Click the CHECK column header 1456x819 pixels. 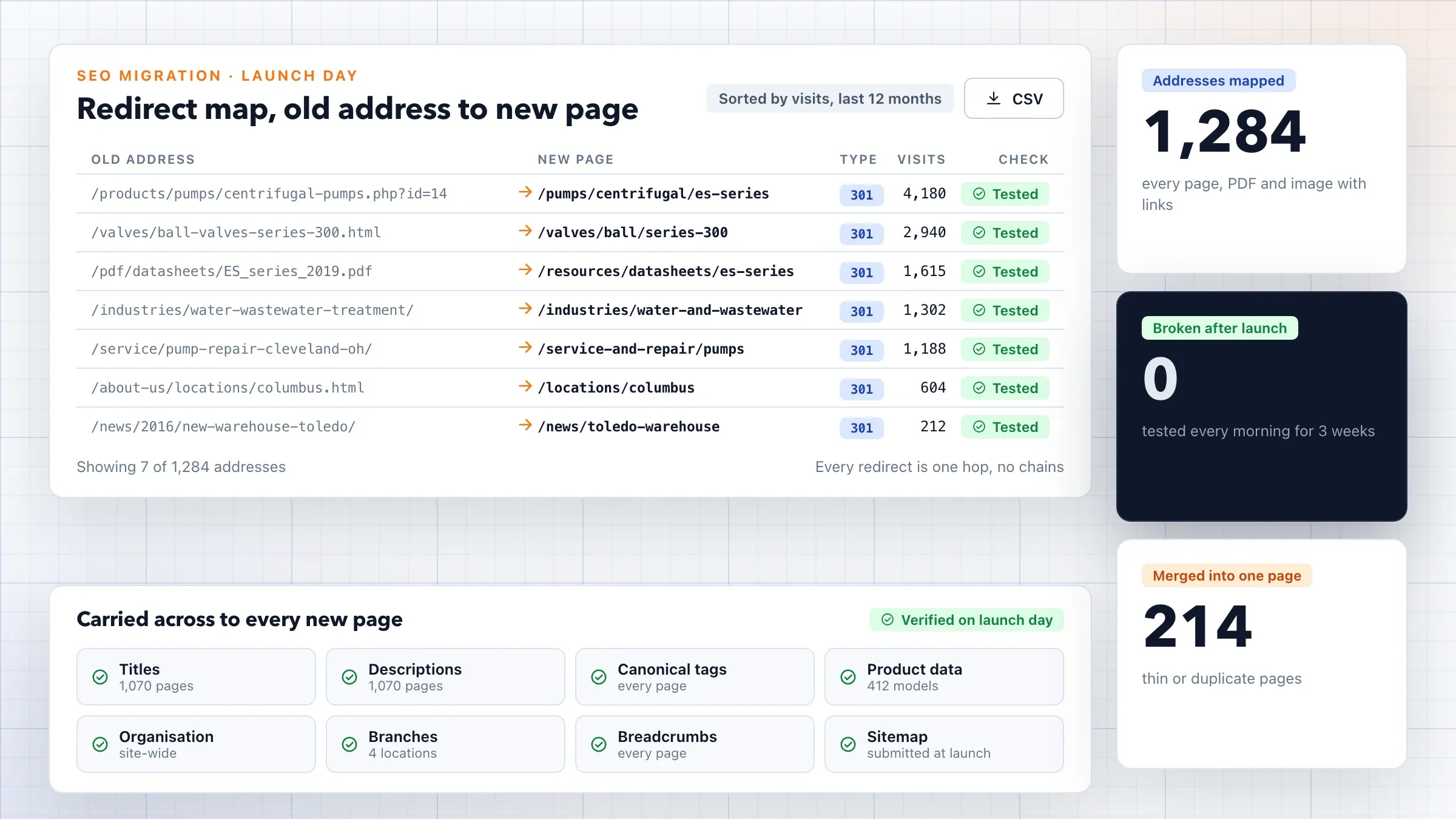tap(1023, 160)
